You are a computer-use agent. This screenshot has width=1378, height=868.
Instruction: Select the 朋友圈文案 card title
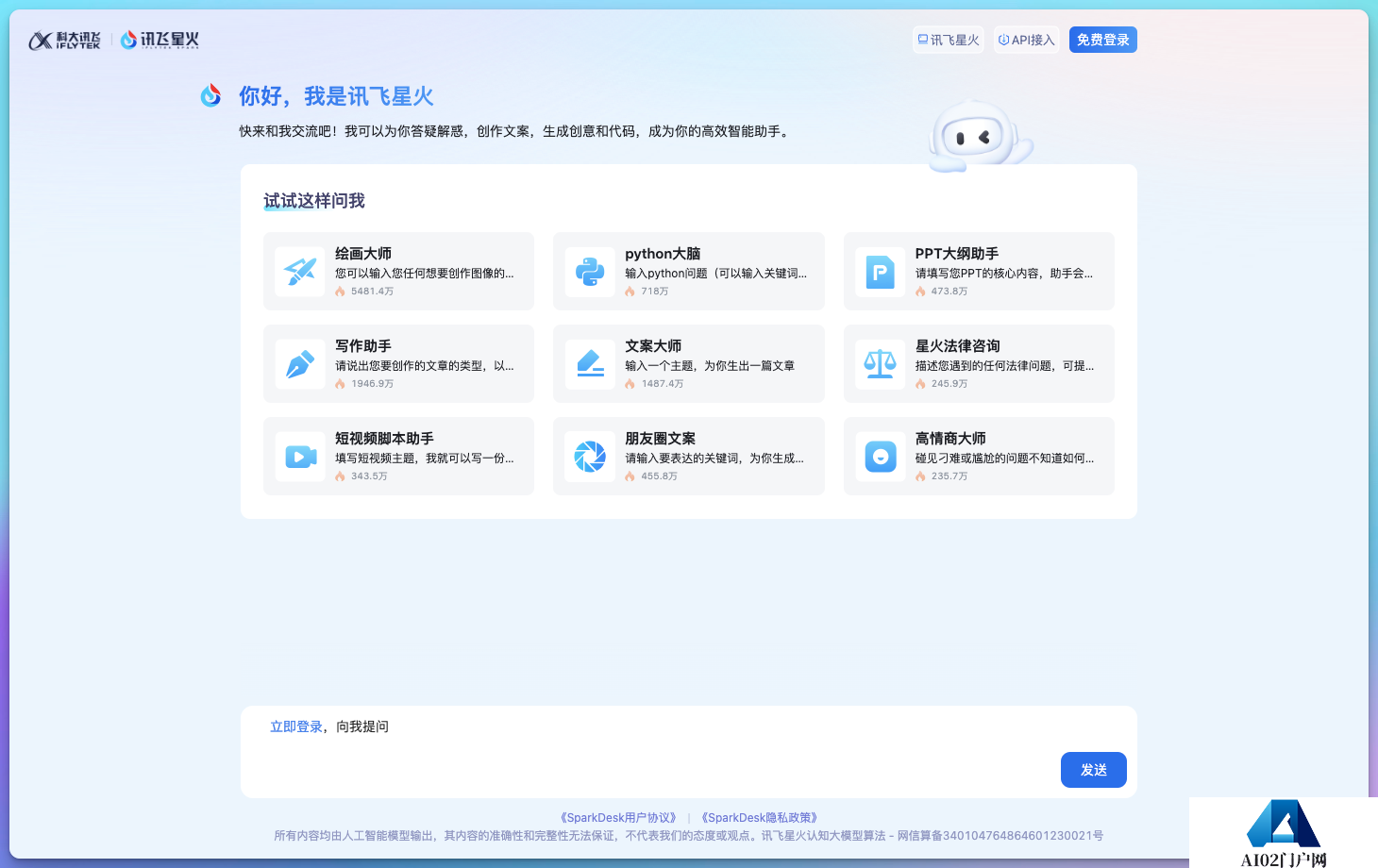[x=661, y=439]
